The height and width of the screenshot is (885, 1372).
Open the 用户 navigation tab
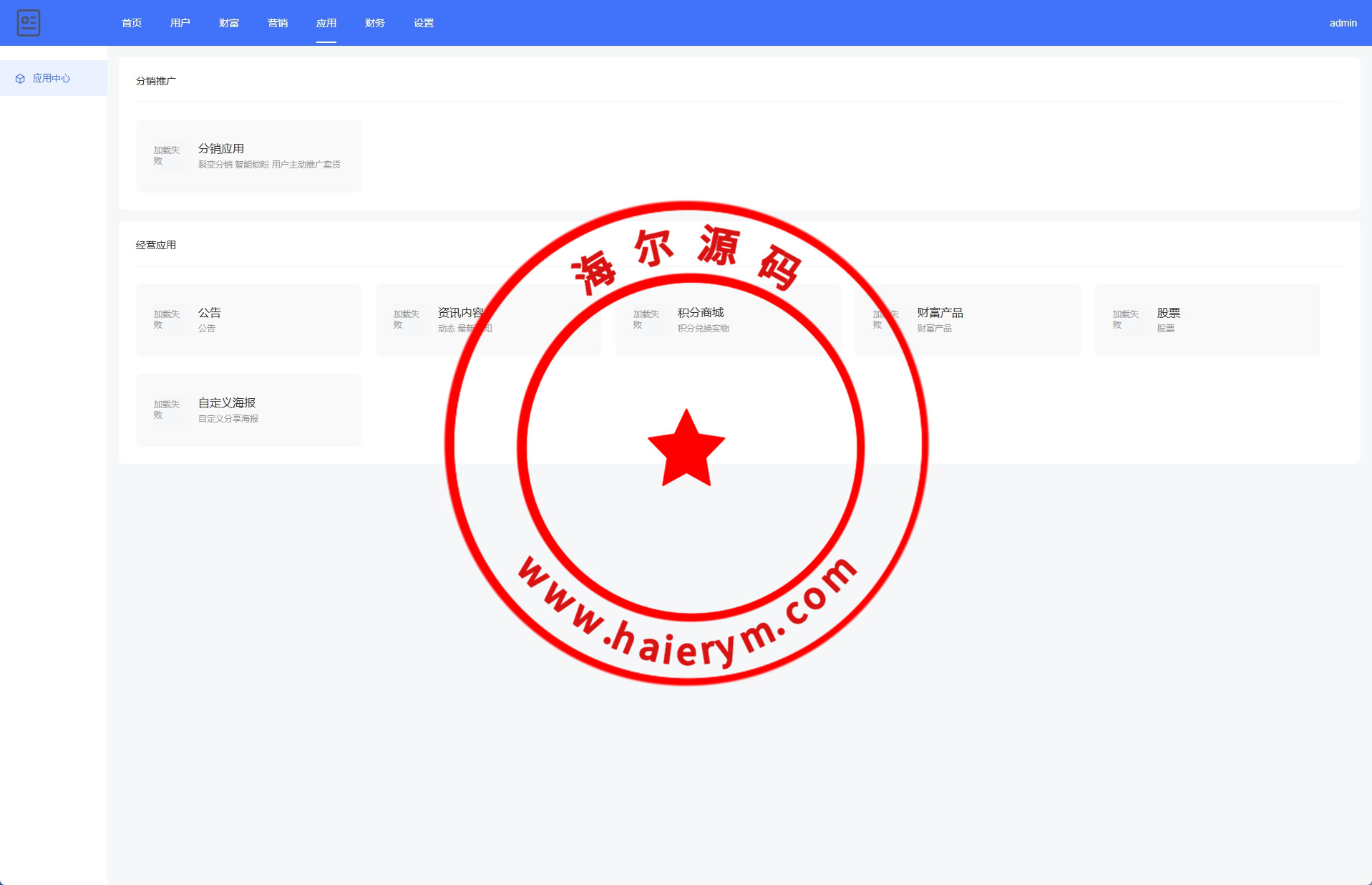[x=180, y=23]
